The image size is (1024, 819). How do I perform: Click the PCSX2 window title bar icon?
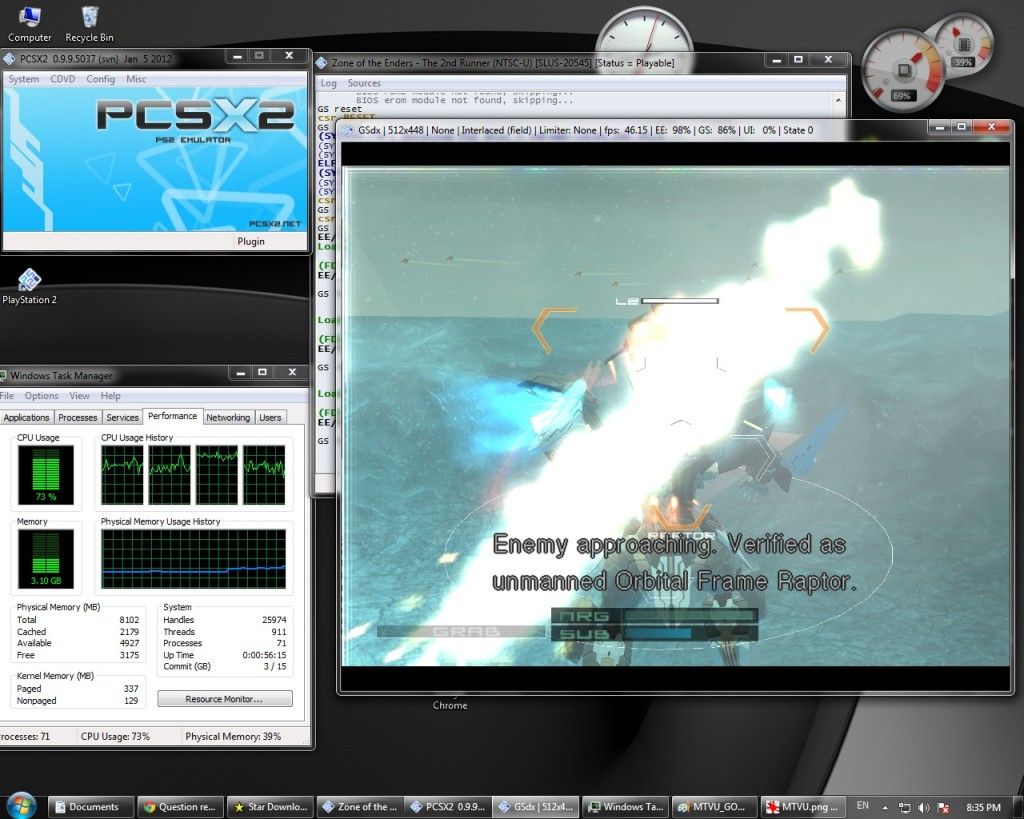pos(11,57)
